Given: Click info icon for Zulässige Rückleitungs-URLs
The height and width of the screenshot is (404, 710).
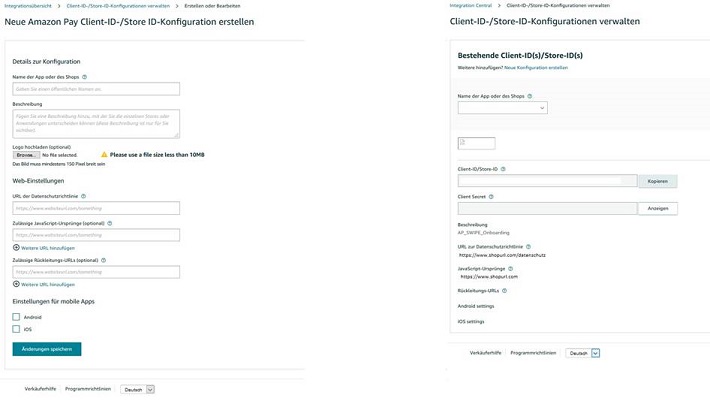Looking at the screenshot, I should click(103, 260).
